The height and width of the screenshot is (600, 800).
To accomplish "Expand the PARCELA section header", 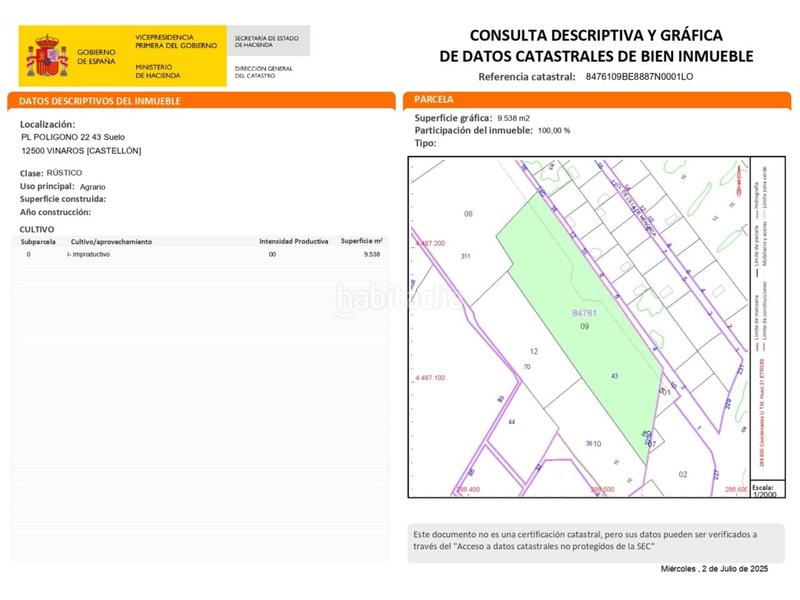I will click(432, 100).
